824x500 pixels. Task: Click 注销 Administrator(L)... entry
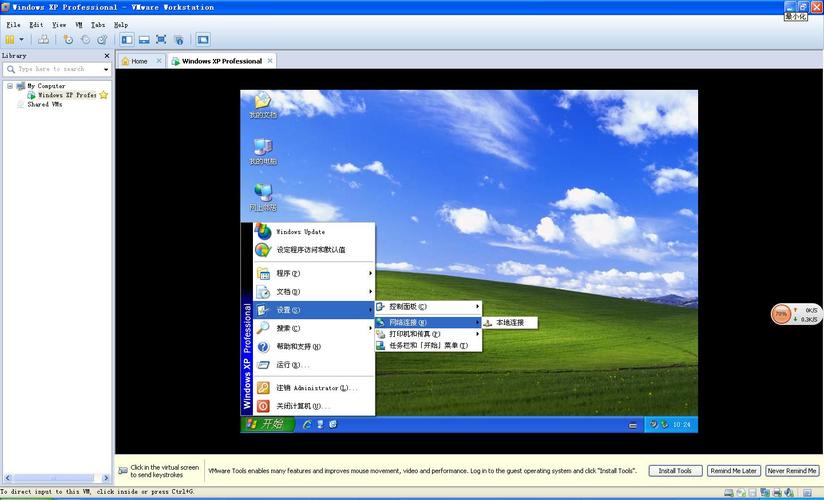pos(314,388)
